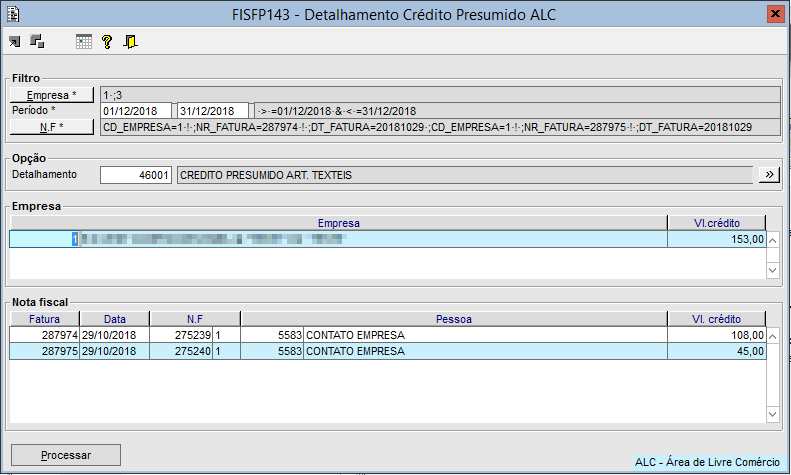This screenshot has width=791, height=475.
Task: Click the first arrow icon in toolbar
Action: coord(14,41)
